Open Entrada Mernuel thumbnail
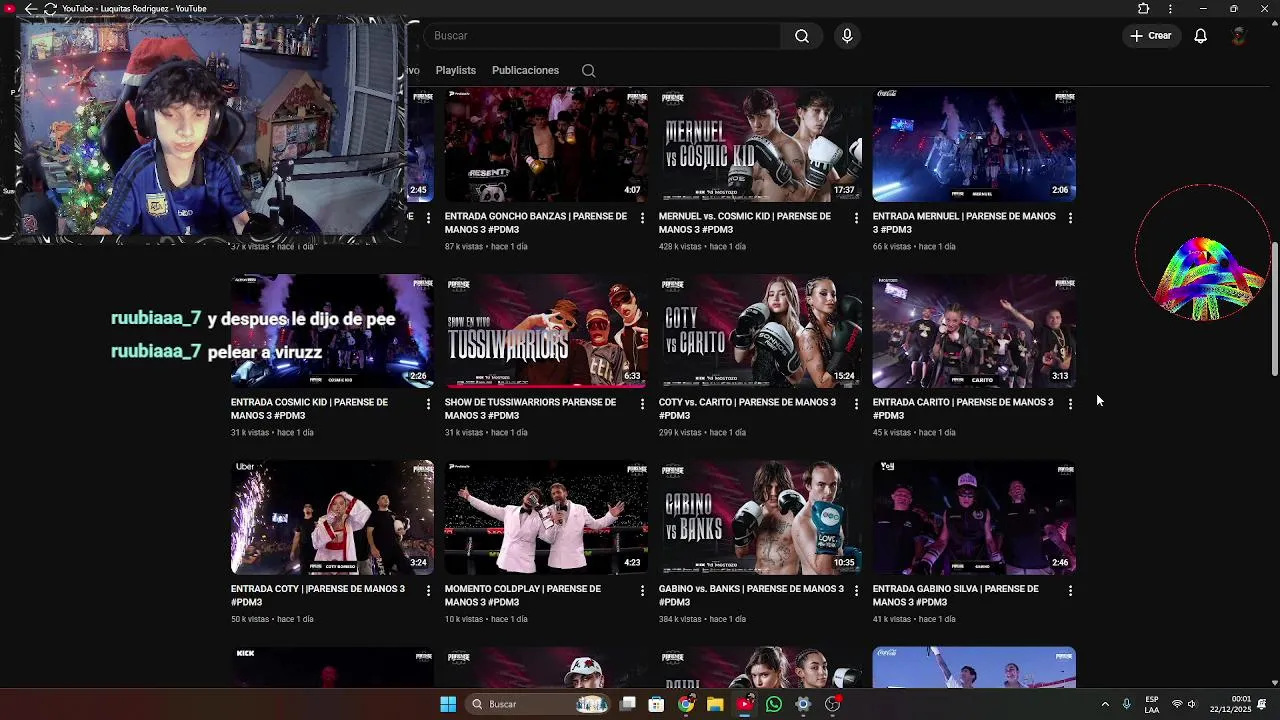Image resolution: width=1280 pixels, height=720 pixels. point(974,145)
